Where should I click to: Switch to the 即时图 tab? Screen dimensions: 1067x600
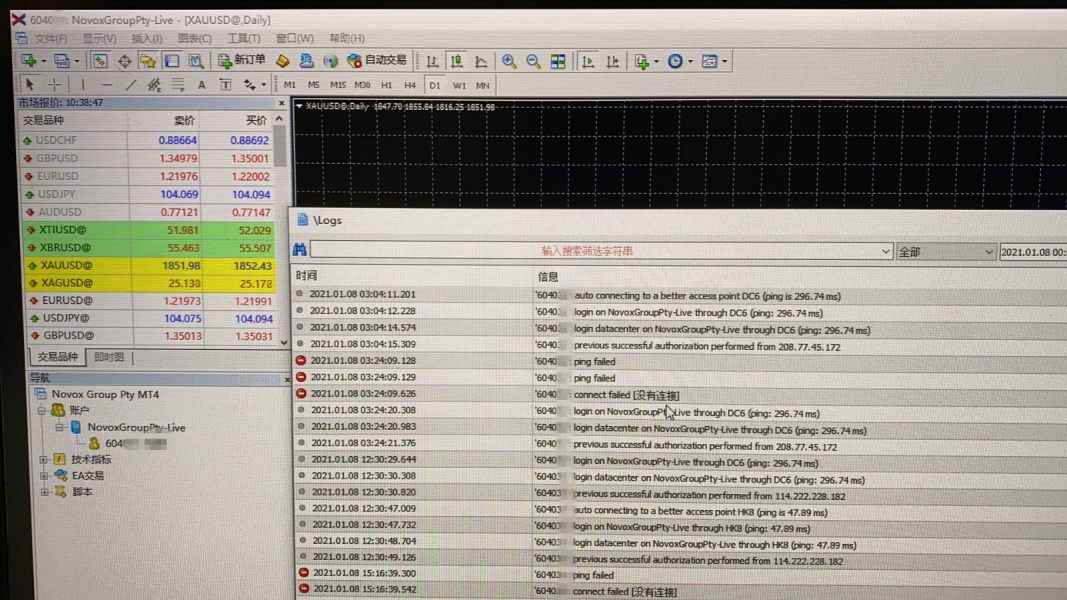pos(109,357)
